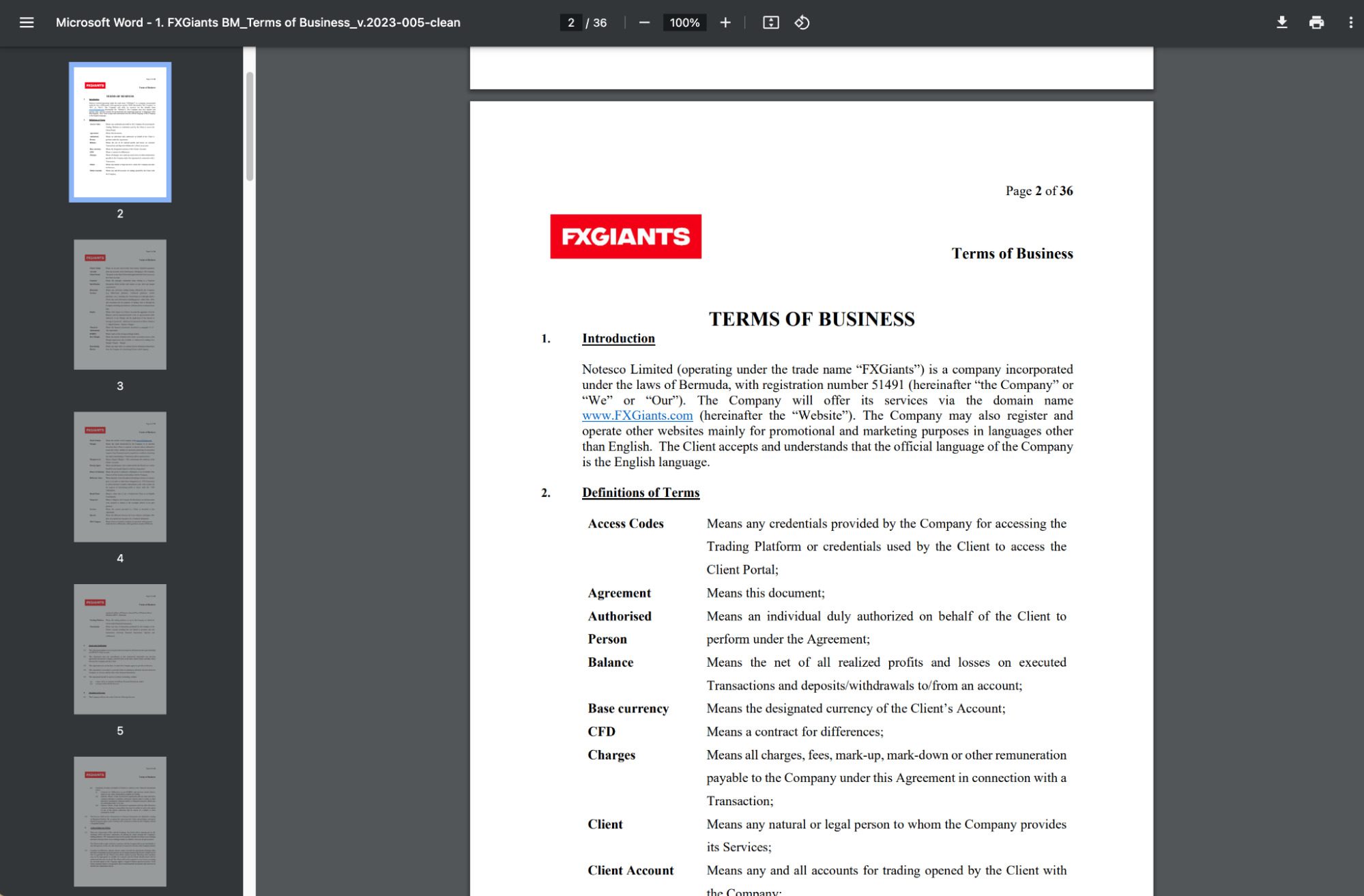The image size is (1364, 896).
Task: Select page 5 thumbnail in sidebar
Action: click(120, 649)
